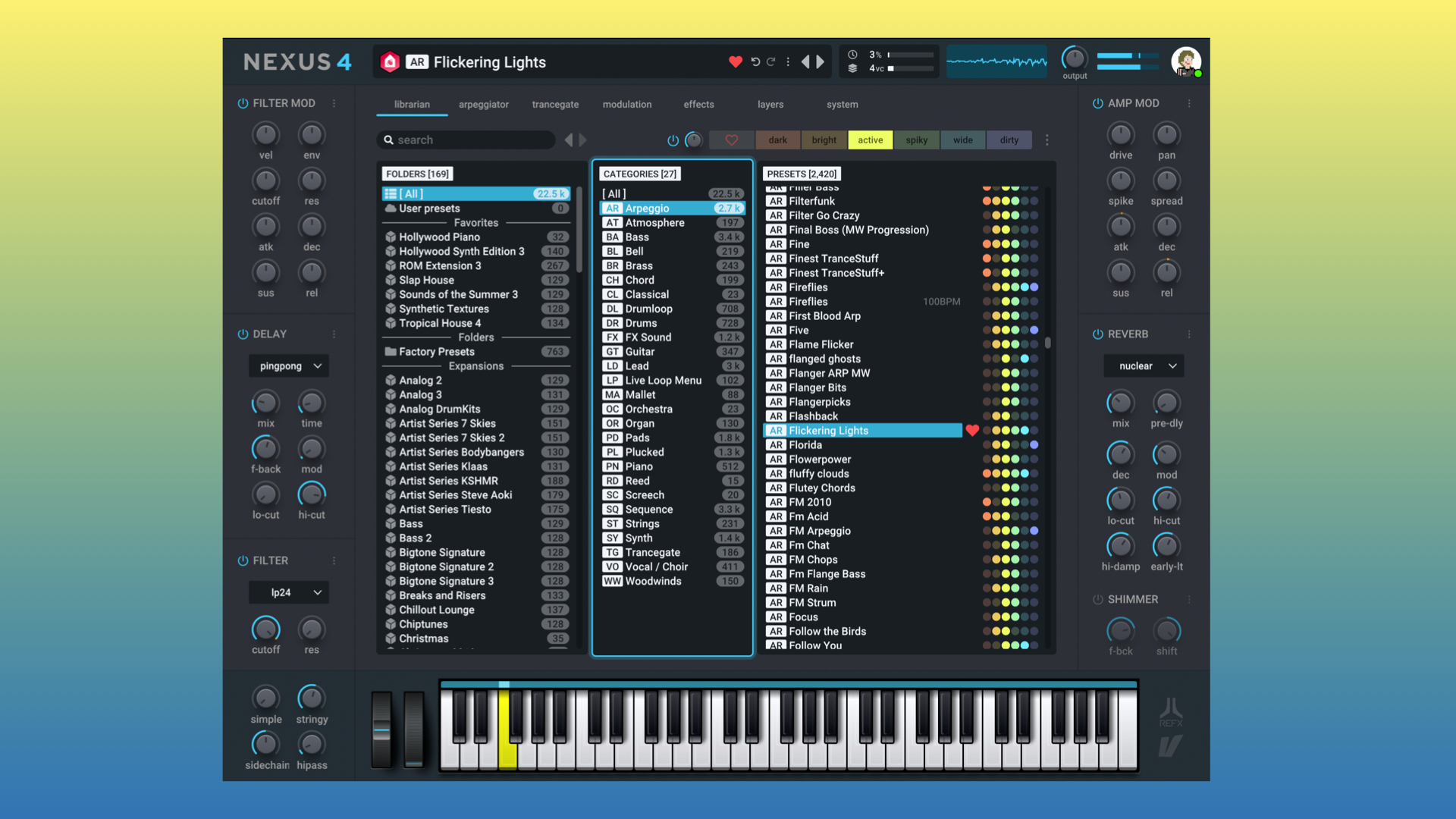Toggle the FILTER MOD power button
This screenshot has height=819, width=1456.
point(243,103)
